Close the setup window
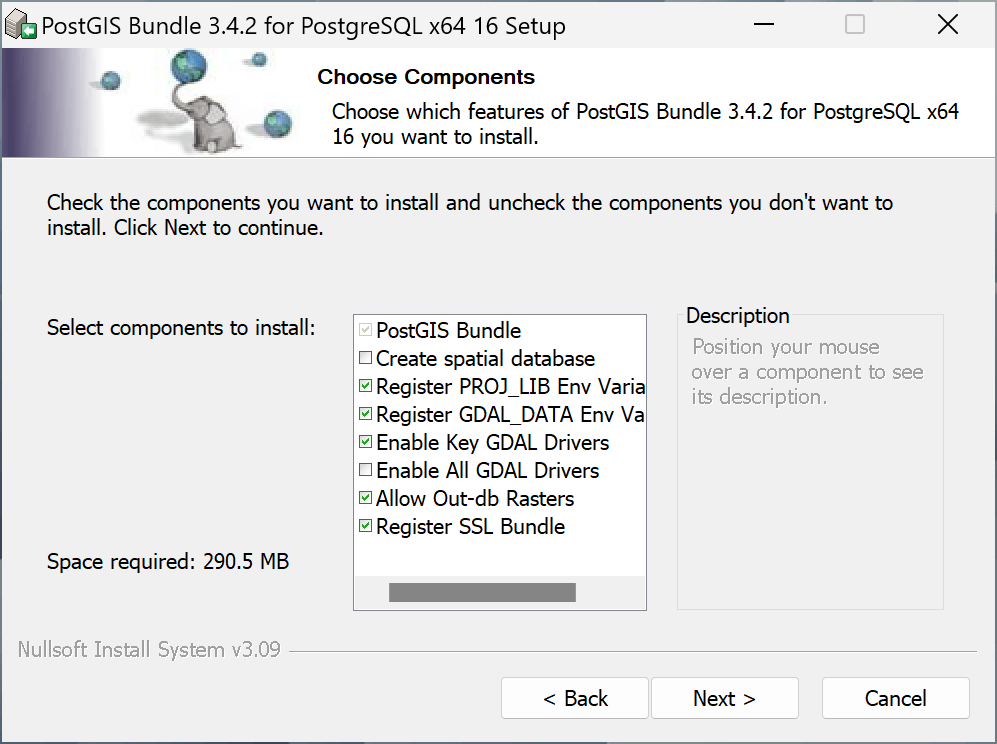 tap(947, 26)
